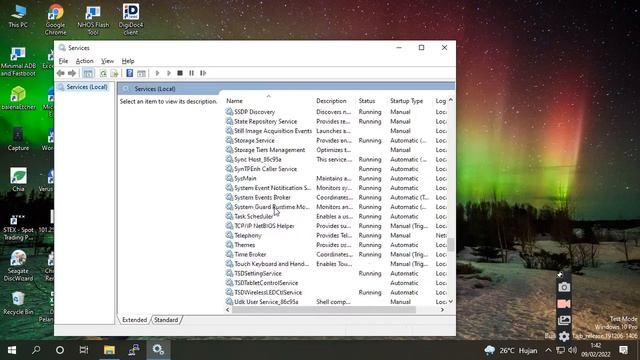This screenshot has width=640, height=360.
Task: Select System Event Notification service
Action: pyautogui.click(x=336, y=188)
